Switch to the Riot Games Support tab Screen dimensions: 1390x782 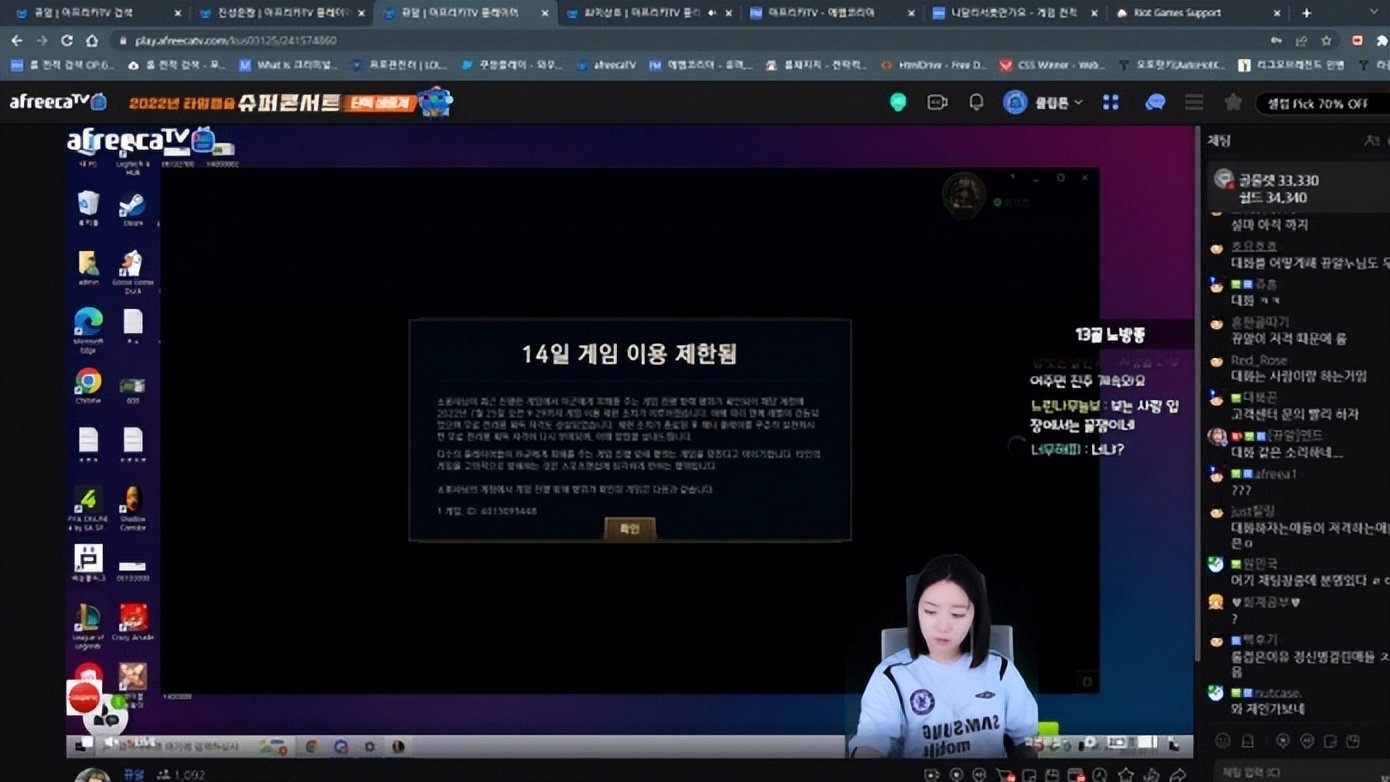point(1198,13)
